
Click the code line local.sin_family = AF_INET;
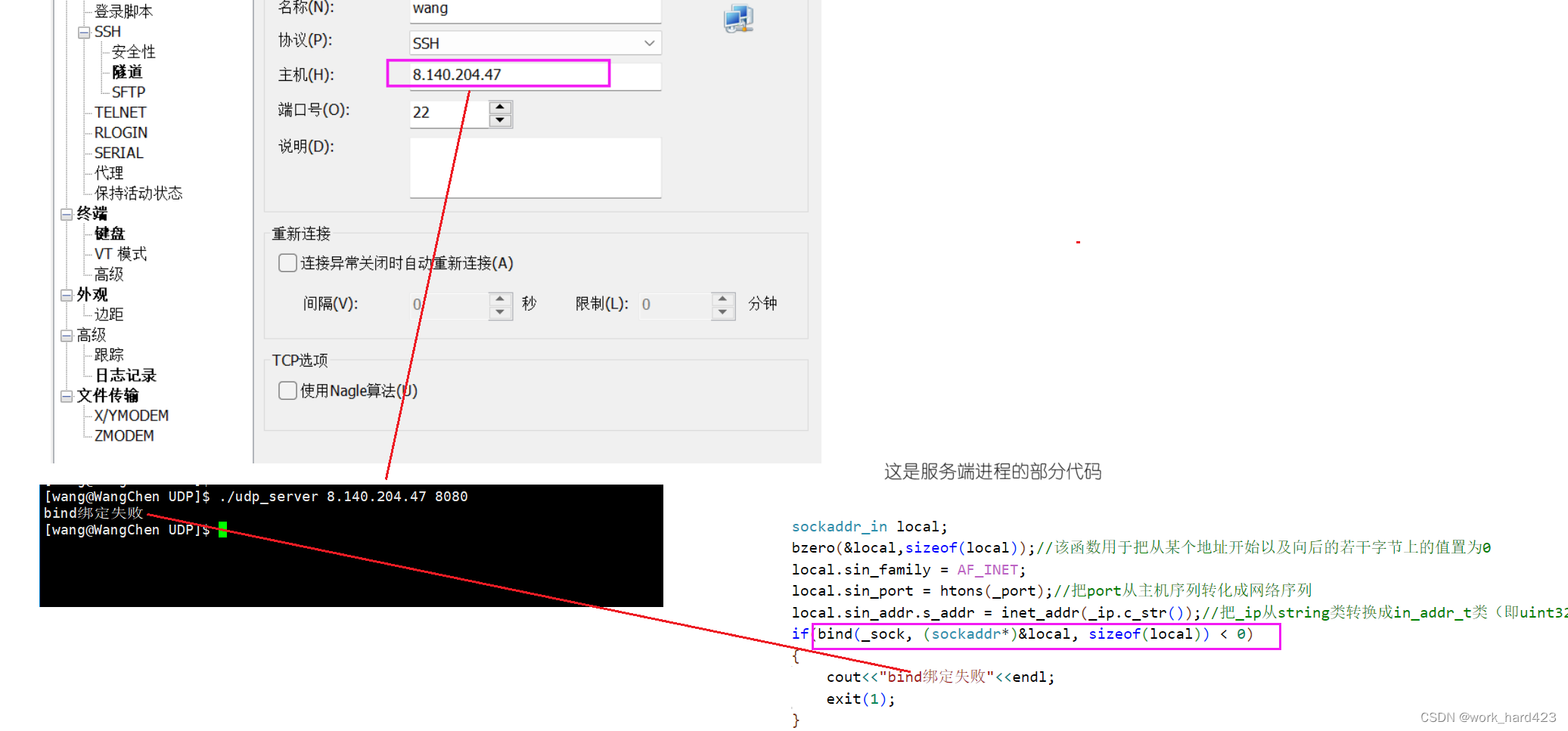[908, 570]
